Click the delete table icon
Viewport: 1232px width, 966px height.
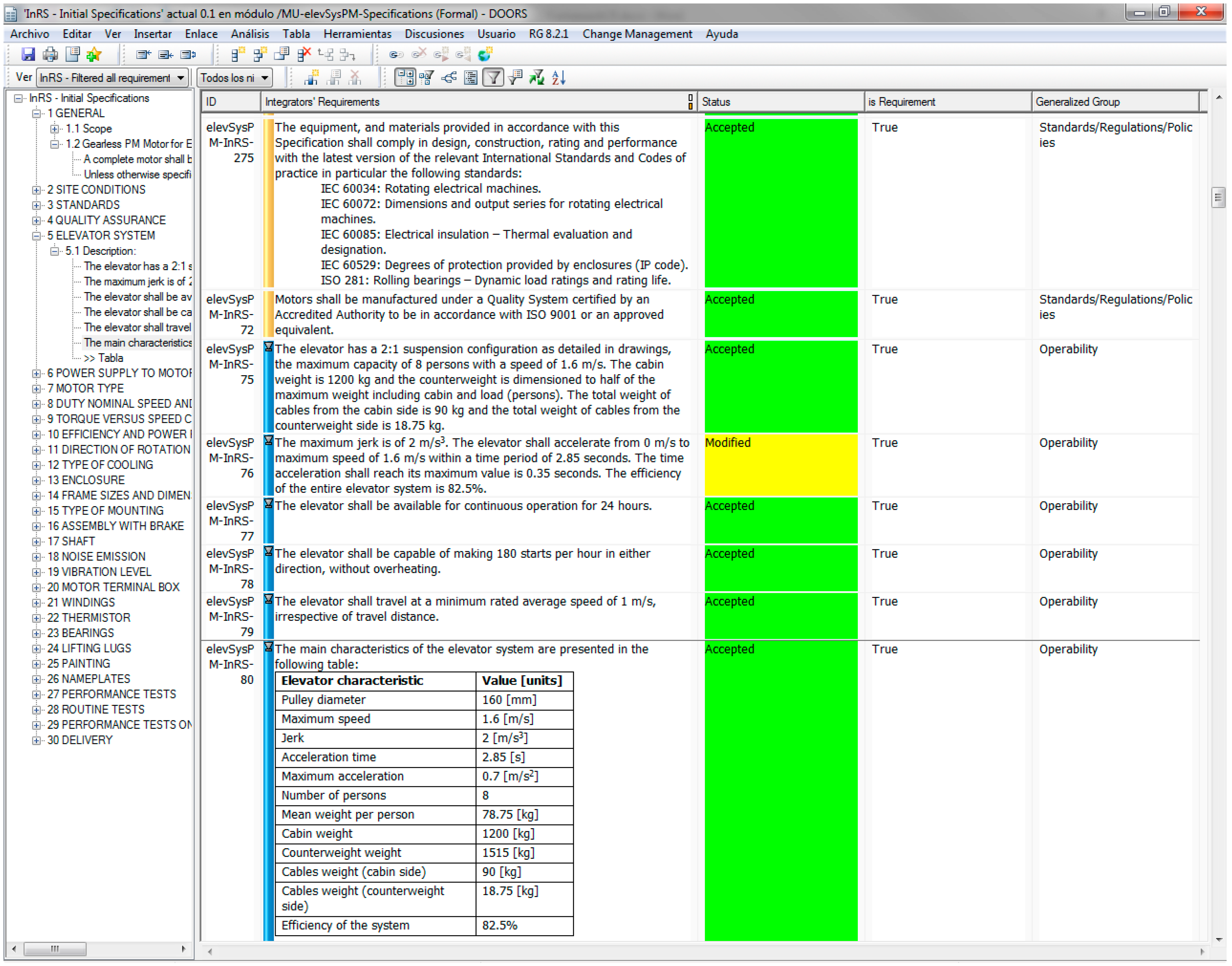click(355, 77)
